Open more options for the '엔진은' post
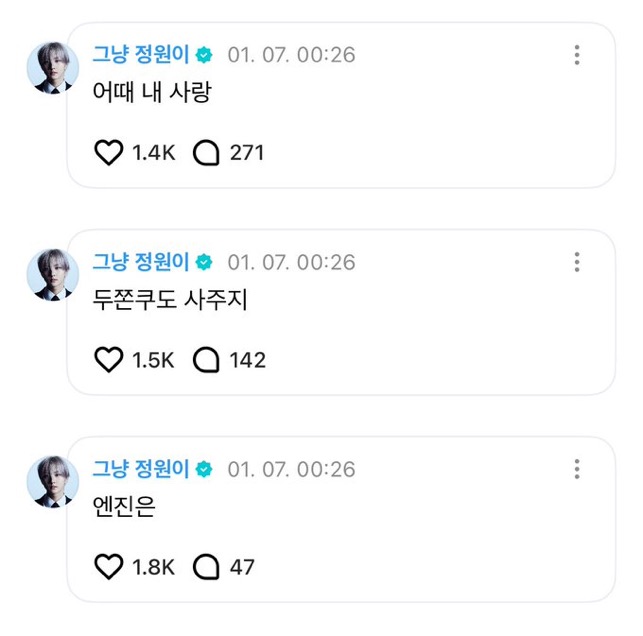The height and width of the screenshot is (636, 643). click(x=577, y=469)
